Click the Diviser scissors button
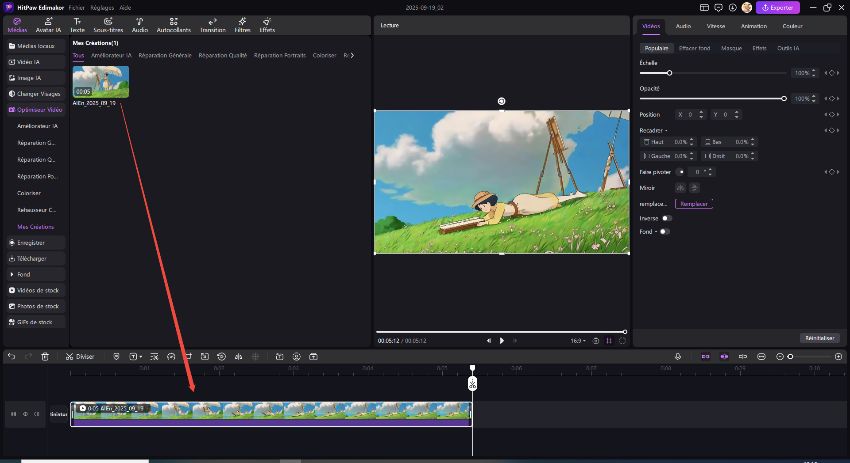This screenshot has width=850, height=463. click(x=80, y=356)
